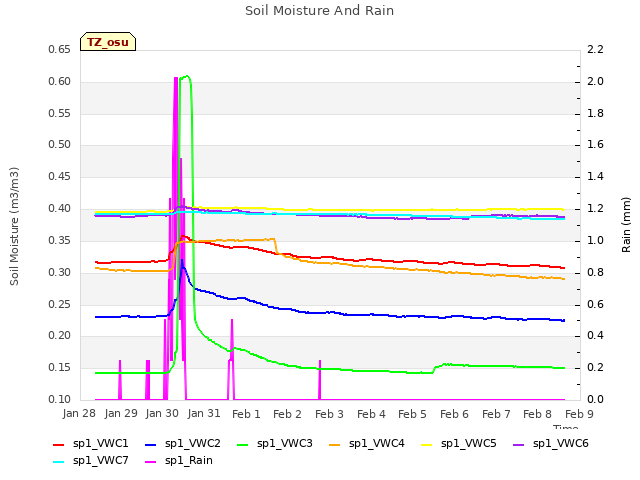Click the Feb 8 x-axis tick label
The image size is (640, 480).
click(x=538, y=414)
